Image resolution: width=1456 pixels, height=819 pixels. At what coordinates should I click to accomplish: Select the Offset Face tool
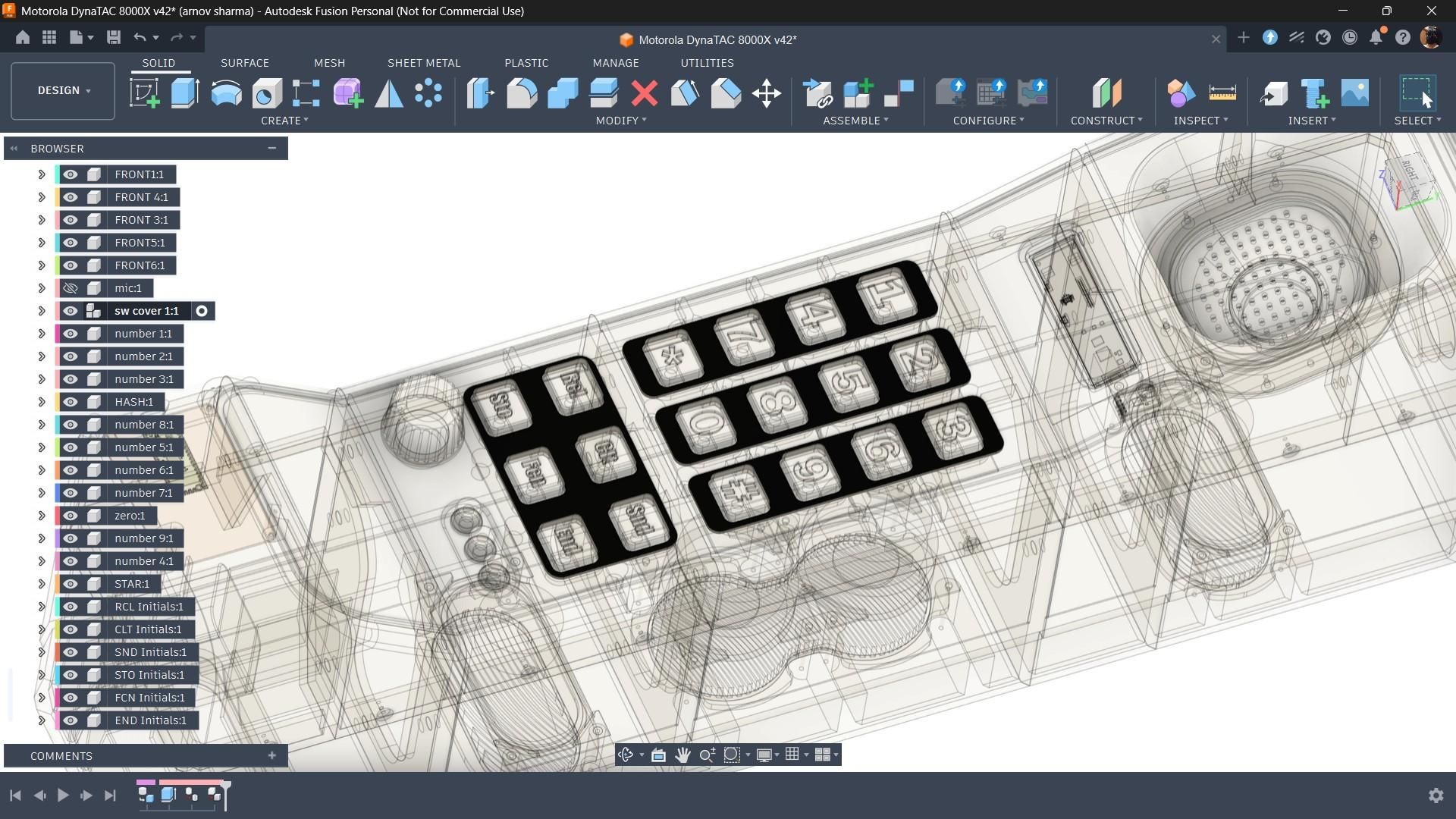tap(604, 93)
